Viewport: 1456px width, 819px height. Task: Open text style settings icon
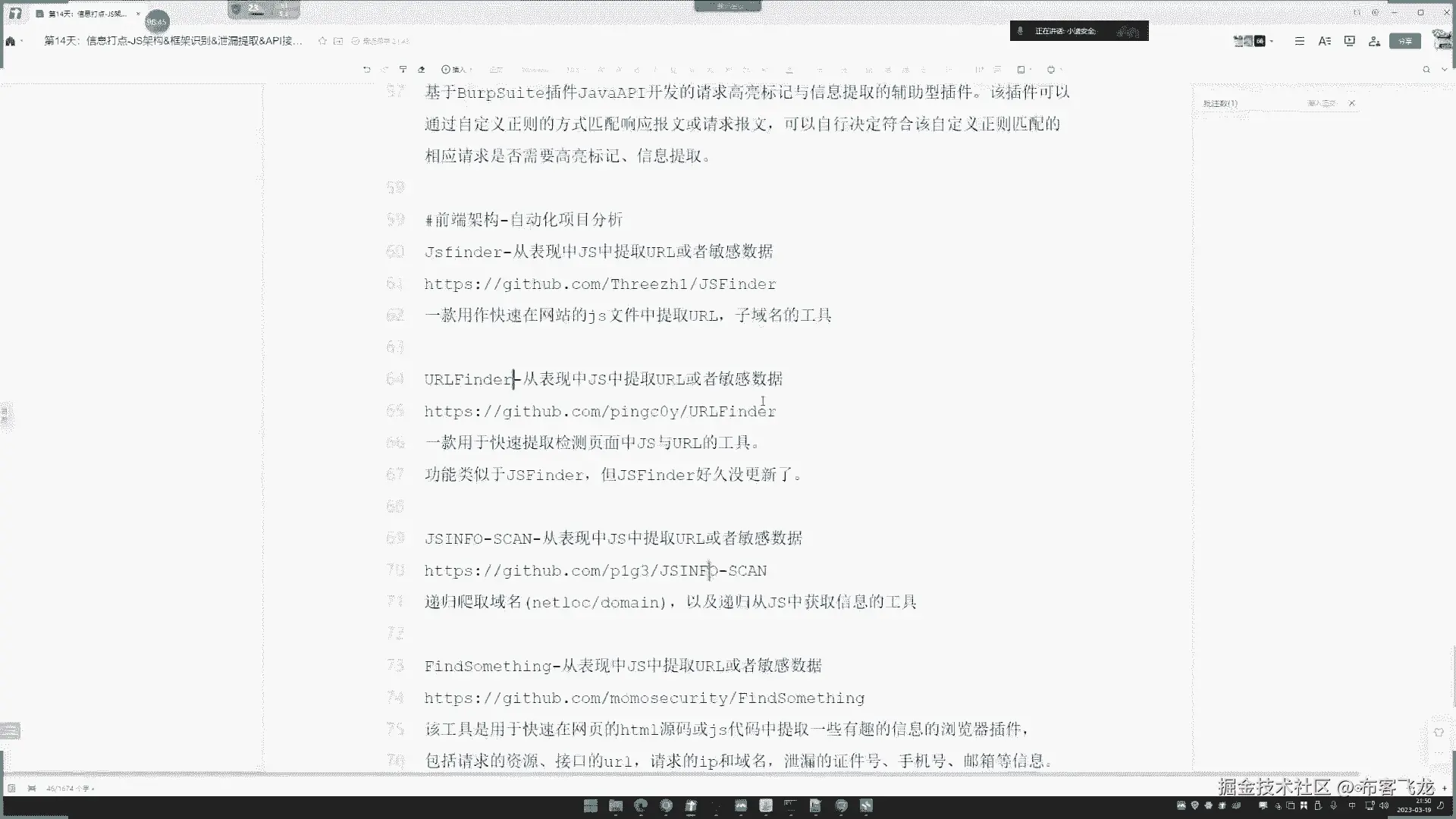[x=1324, y=41]
